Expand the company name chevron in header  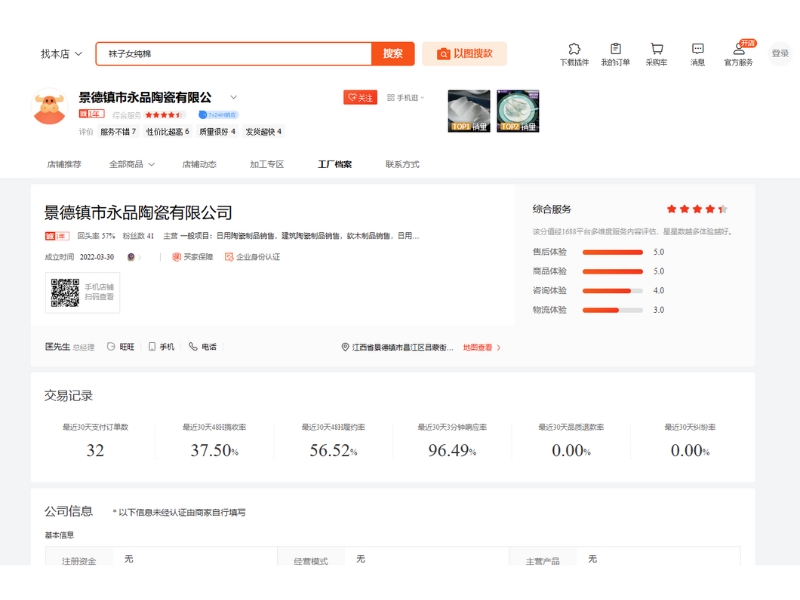[234, 98]
